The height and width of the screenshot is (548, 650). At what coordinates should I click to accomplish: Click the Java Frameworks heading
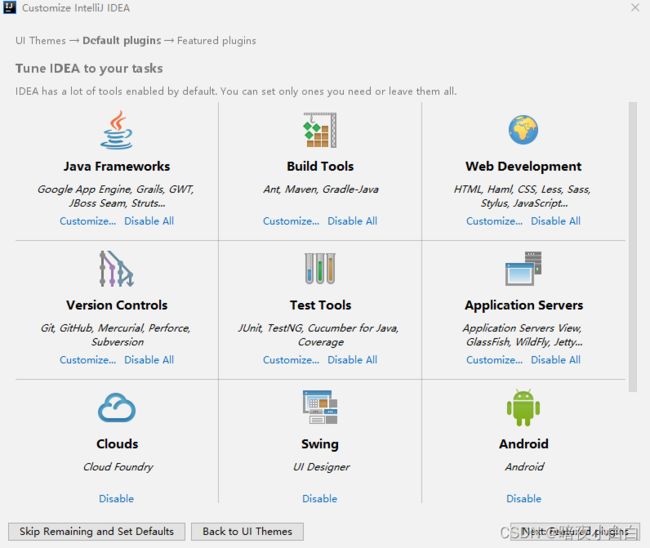116,166
